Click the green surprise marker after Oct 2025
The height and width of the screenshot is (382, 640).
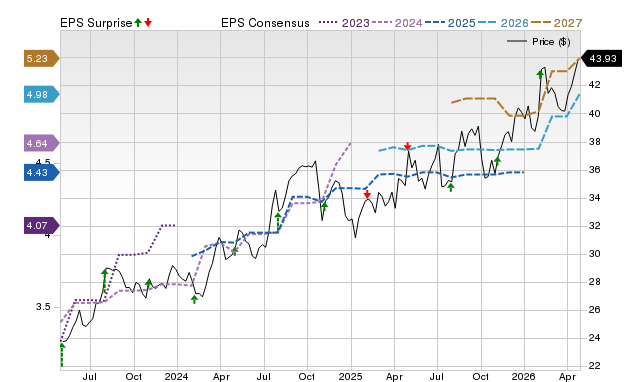coord(497,161)
